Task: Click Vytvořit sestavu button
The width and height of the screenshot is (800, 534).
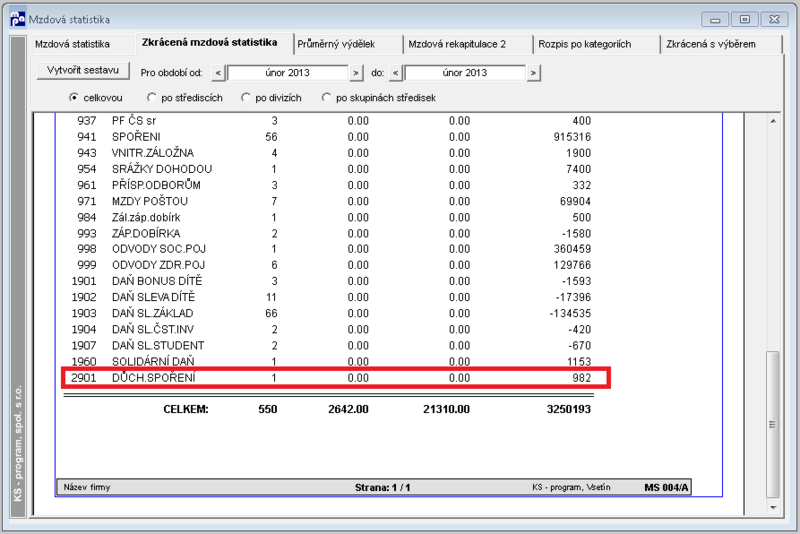Action: click(x=83, y=70)
